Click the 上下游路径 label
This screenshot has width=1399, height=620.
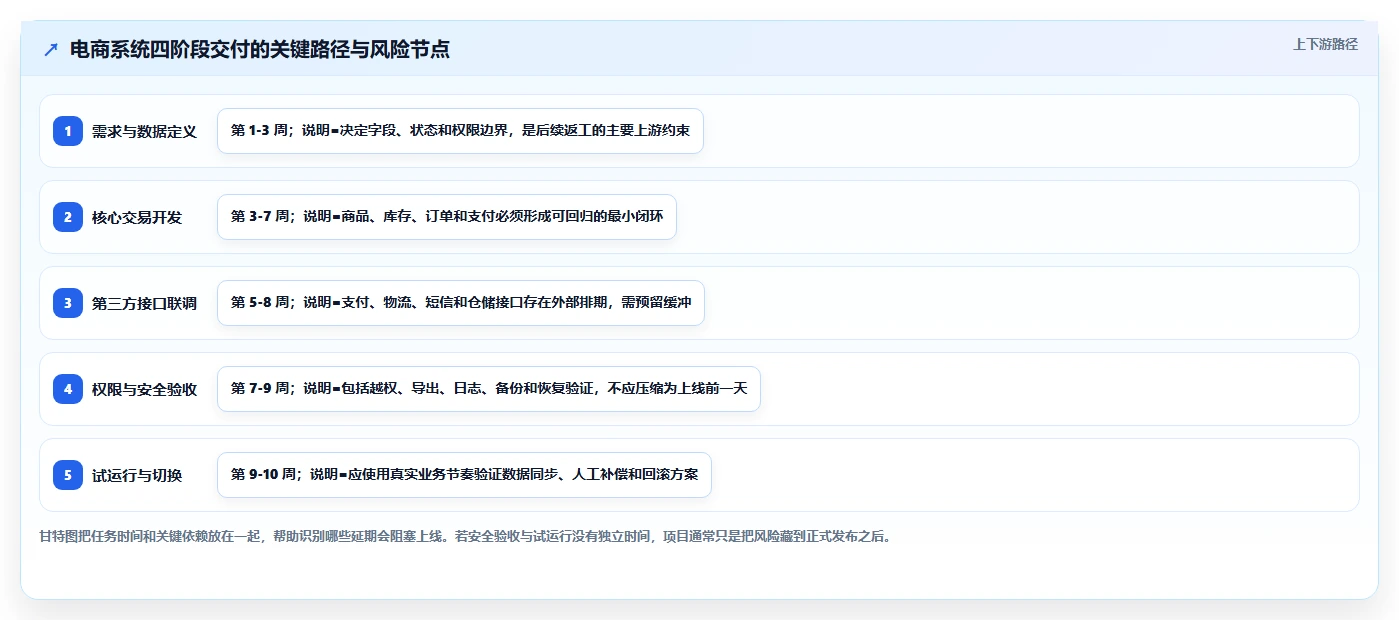coord(1325,44)
